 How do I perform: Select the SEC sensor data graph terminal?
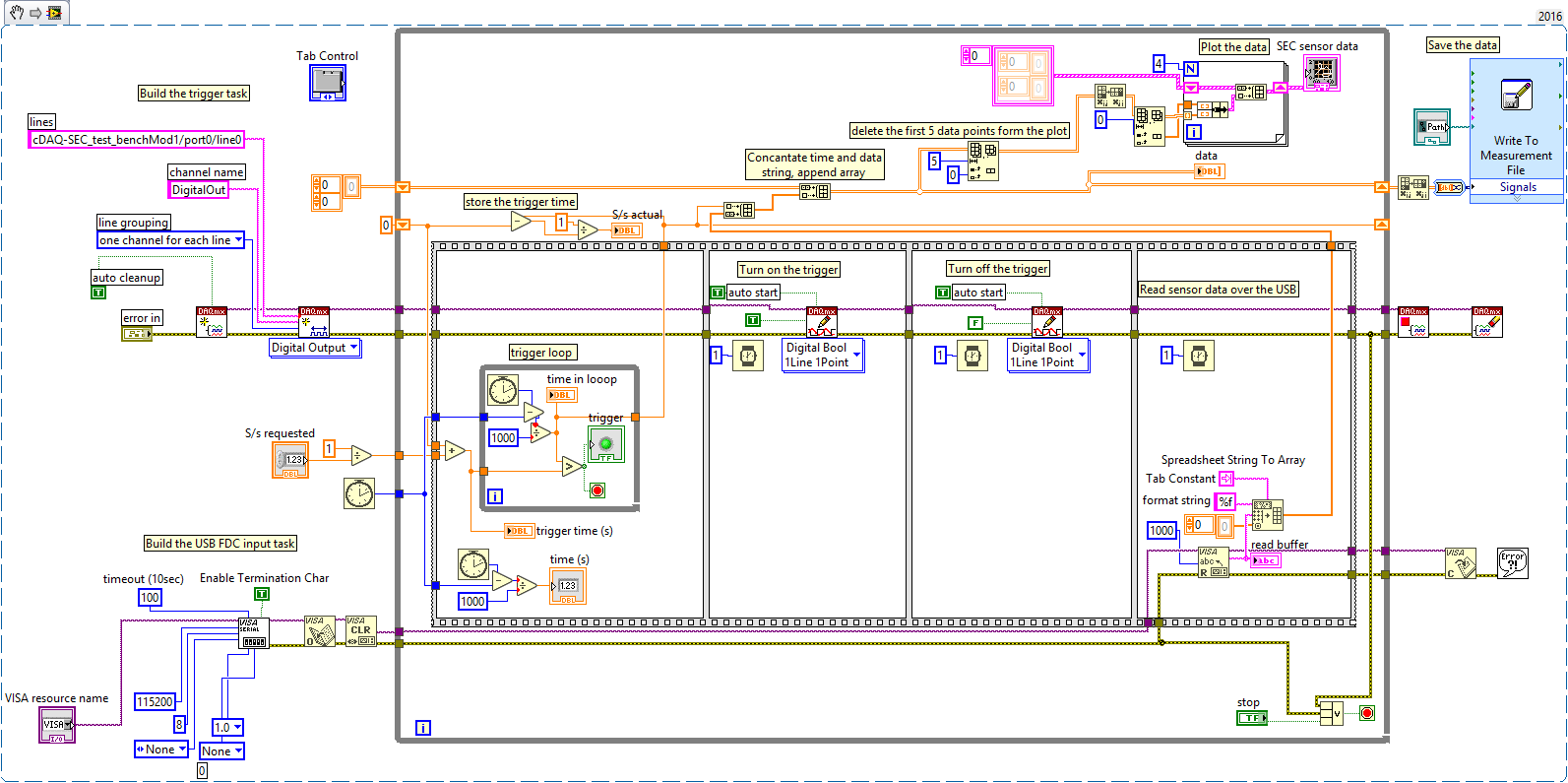[x=1320, y=73]
